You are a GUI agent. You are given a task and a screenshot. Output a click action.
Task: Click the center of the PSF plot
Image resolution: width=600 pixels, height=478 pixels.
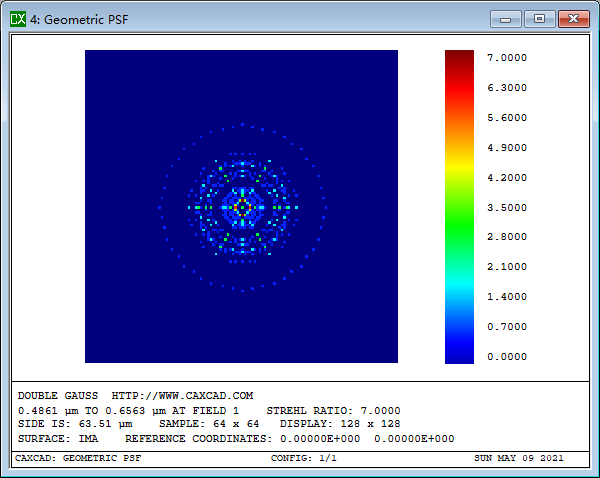pos(242,207)
